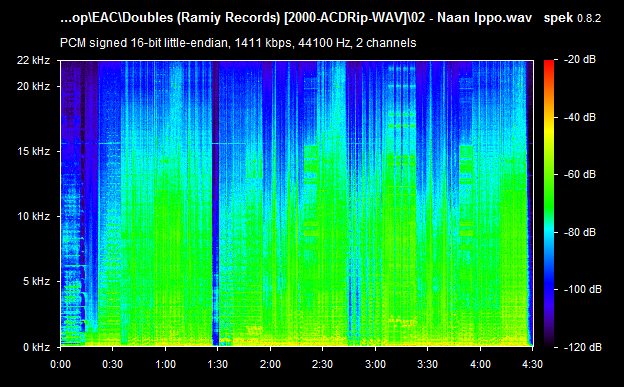Click the -120 dB legend label
The width and height of the screenshot is (624, 387).
[583, 347]
